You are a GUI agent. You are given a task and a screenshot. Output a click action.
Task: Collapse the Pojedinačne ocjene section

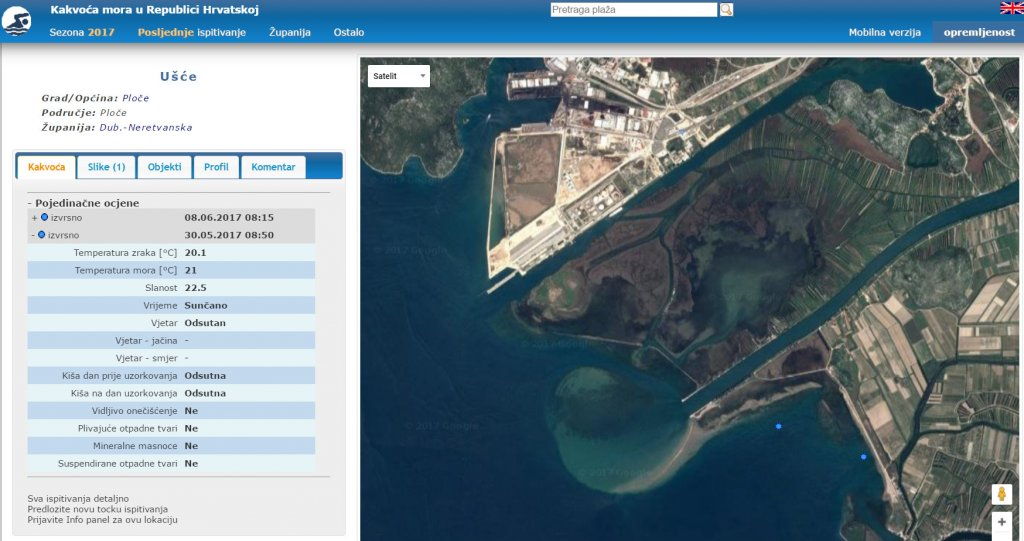point(30,203)
